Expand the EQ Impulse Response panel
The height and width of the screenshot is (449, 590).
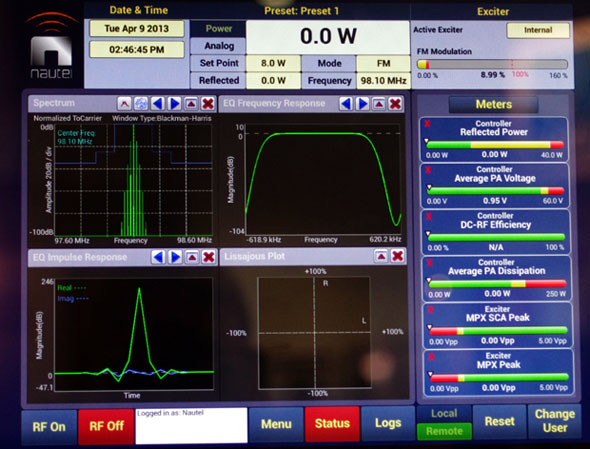tap(192, 257)
